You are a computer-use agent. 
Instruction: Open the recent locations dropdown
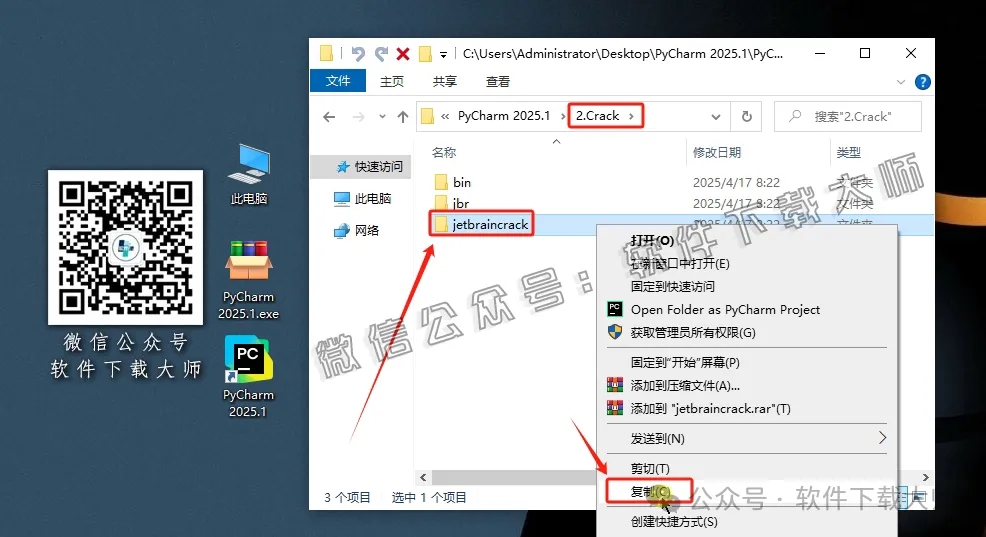(x=382, y=116)
